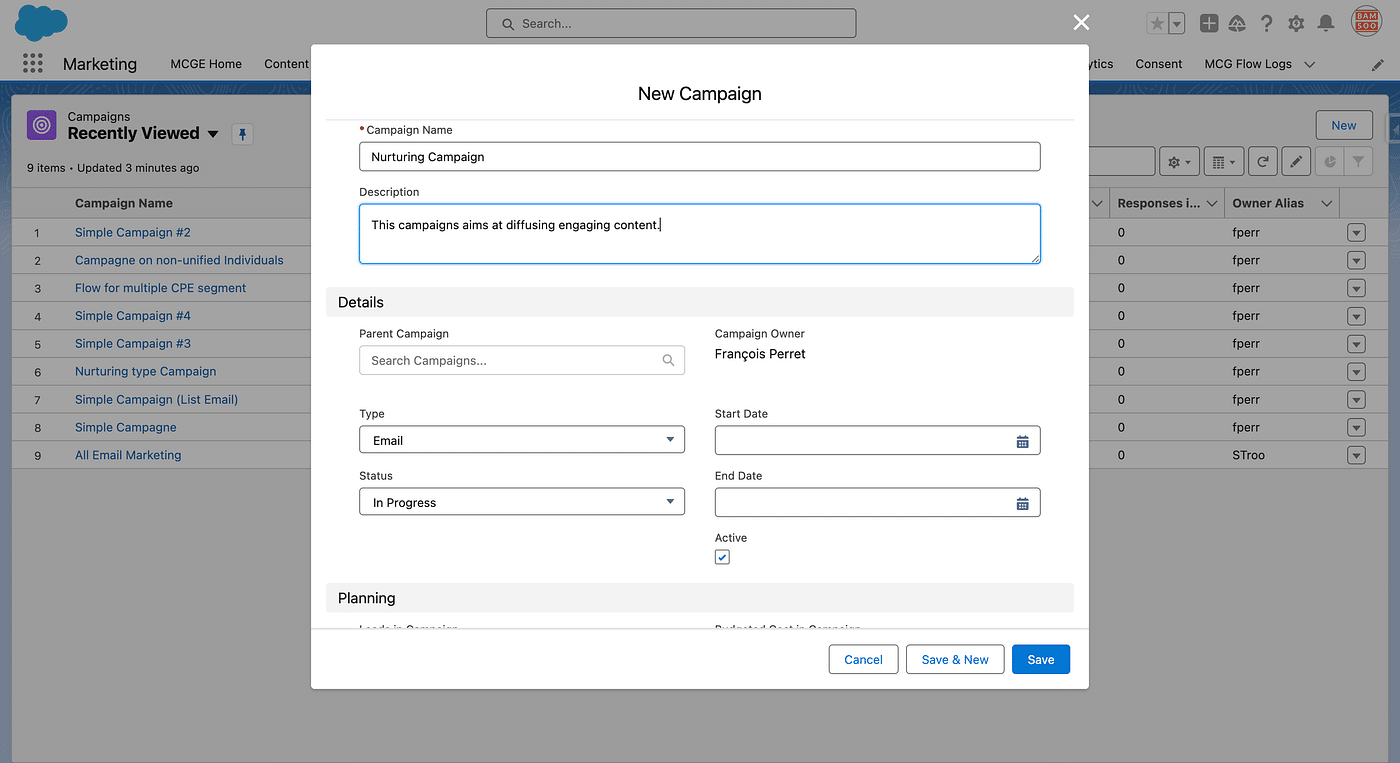Open the End Date calendar picker

point(1022,503)
